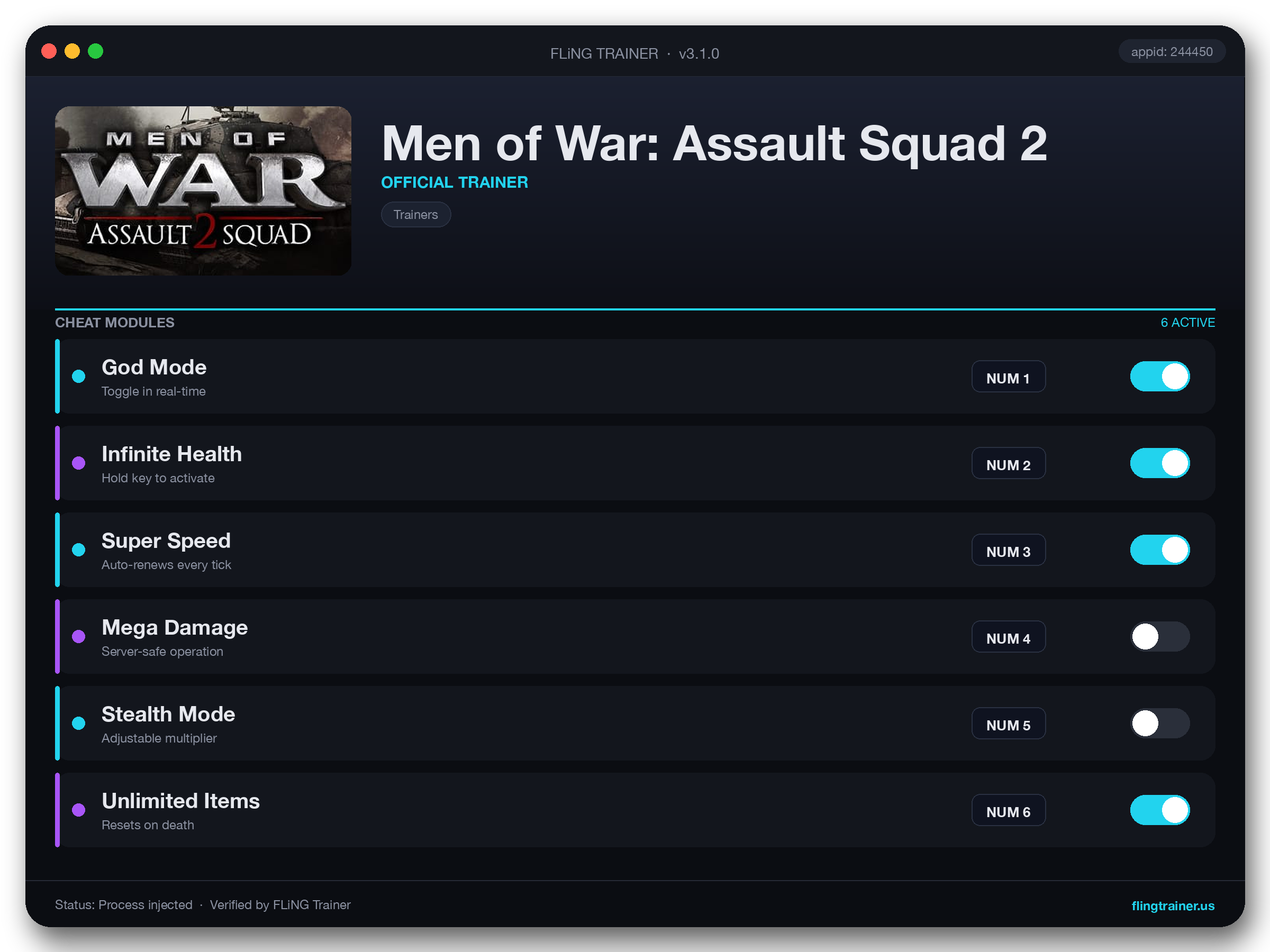Select the Unlimited Items module title
The image size is (1270, 952).
coord(181,801)
